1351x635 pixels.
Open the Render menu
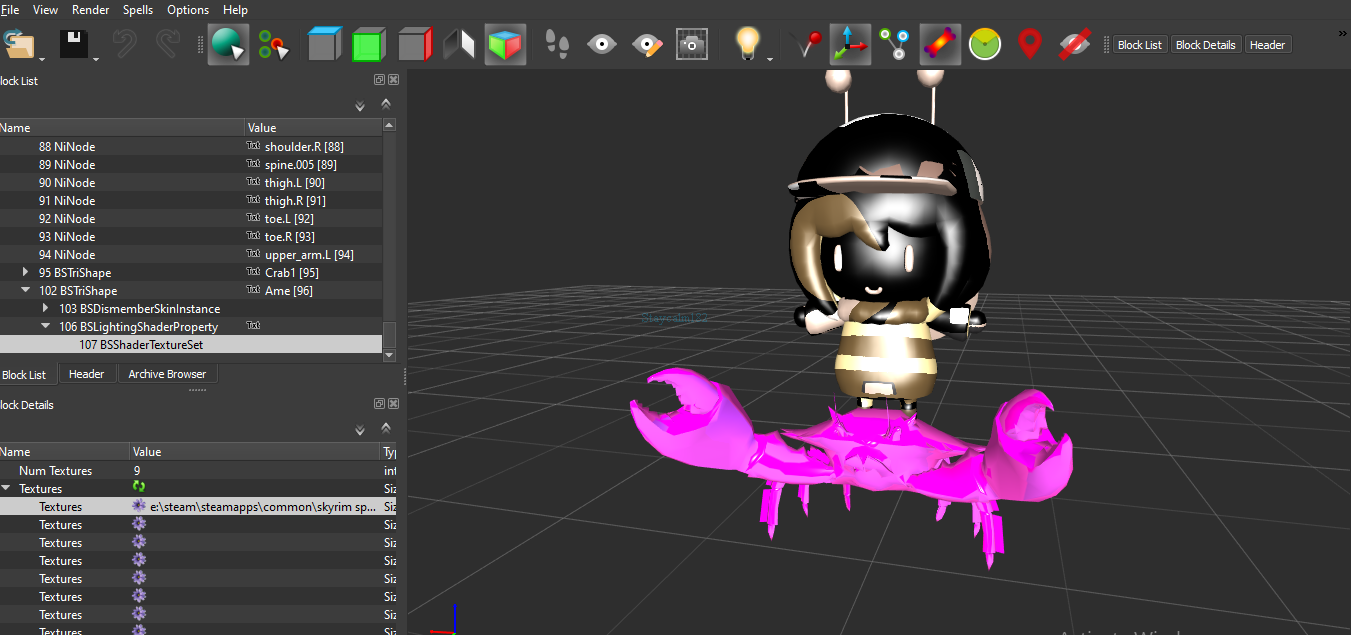click(x=91, y=9)
